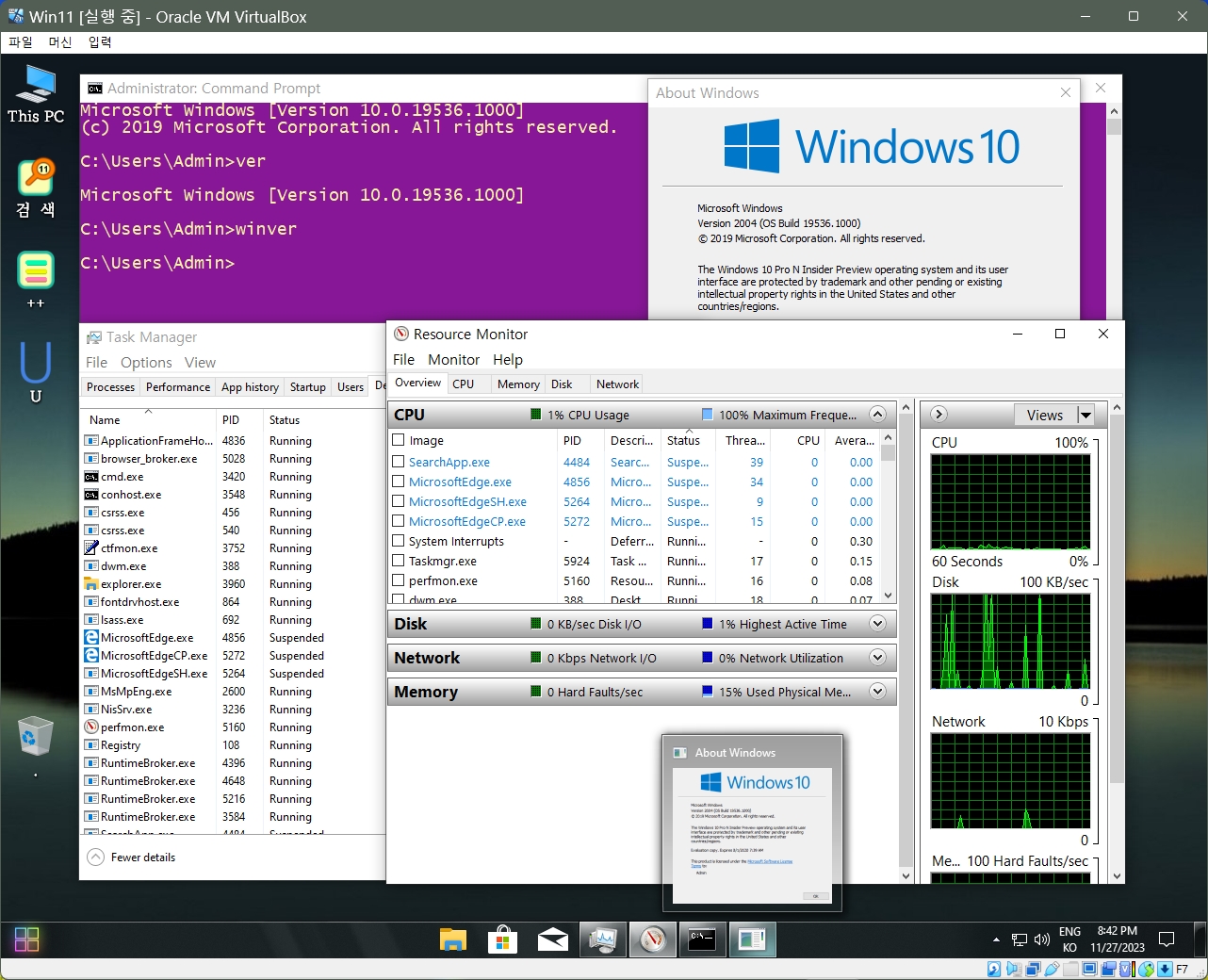Open the Help menu in Resource Monitor
1208x980 pixels.
pos(507,360)
